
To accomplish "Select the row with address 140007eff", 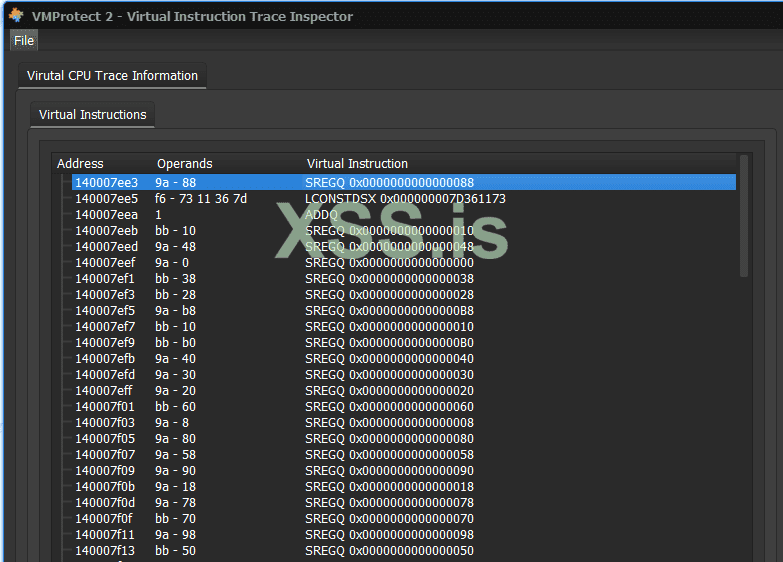I will 403,390.
